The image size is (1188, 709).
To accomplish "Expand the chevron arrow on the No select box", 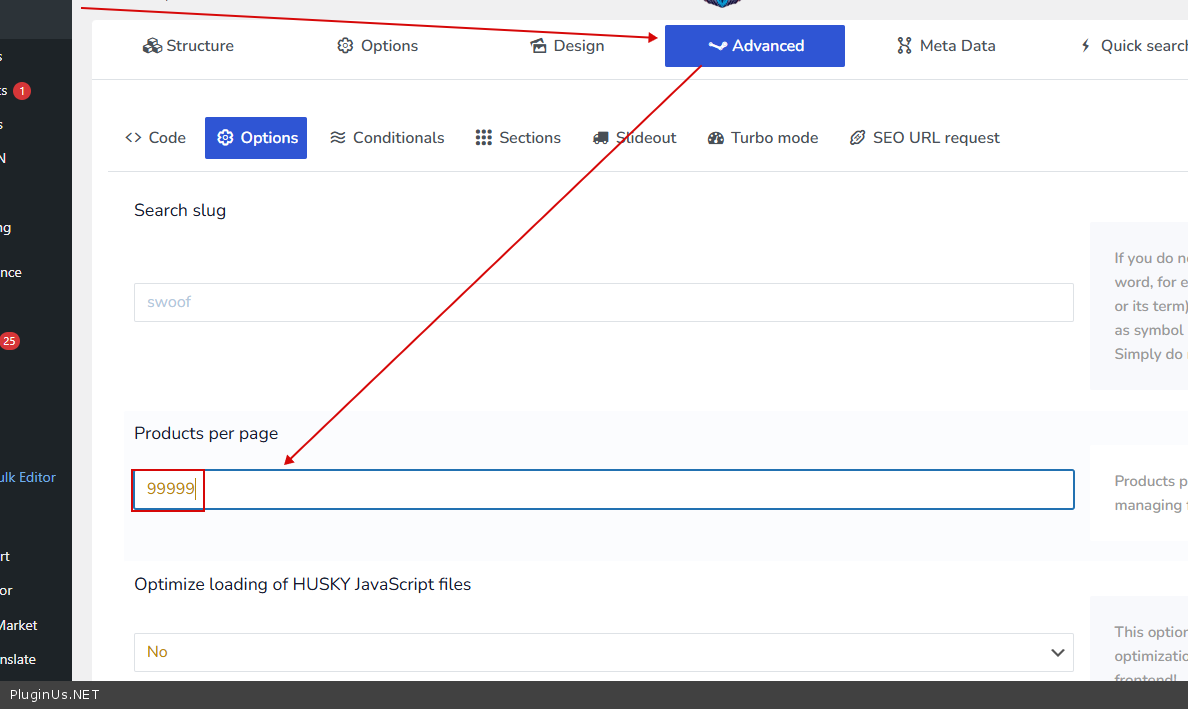I will (1057, 652).
